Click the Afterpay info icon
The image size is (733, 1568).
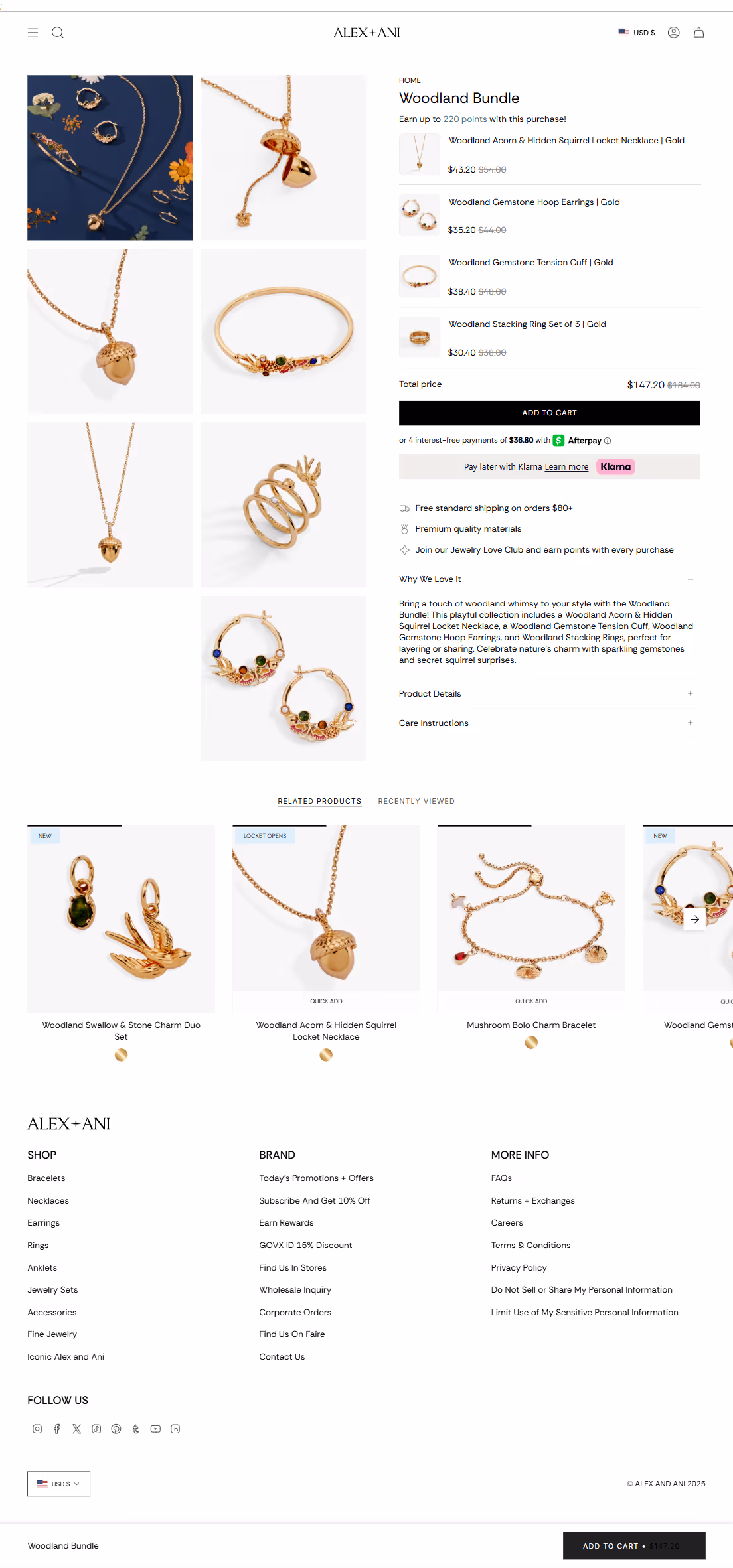tap(608, 441)
